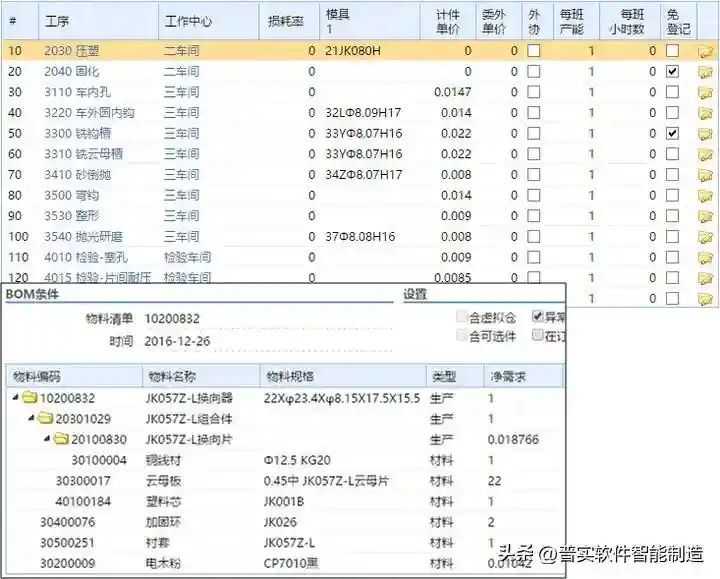The width and height of the screenshot is (720, 579).
Task: Enable 外协 checkbox for row 10 压塑
Action: pos(534,51)
